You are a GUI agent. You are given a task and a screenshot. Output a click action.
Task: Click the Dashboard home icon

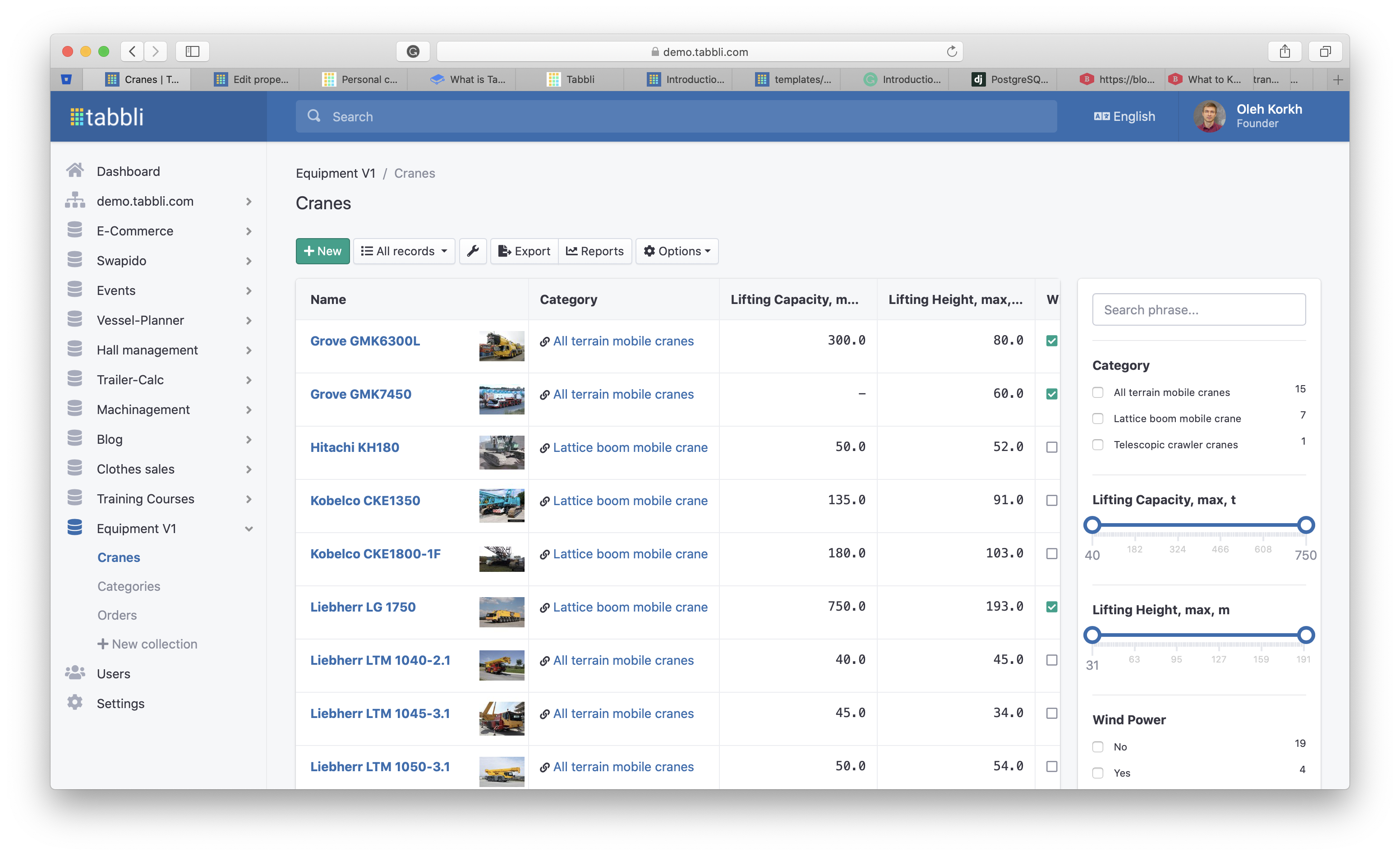(75, 171)
